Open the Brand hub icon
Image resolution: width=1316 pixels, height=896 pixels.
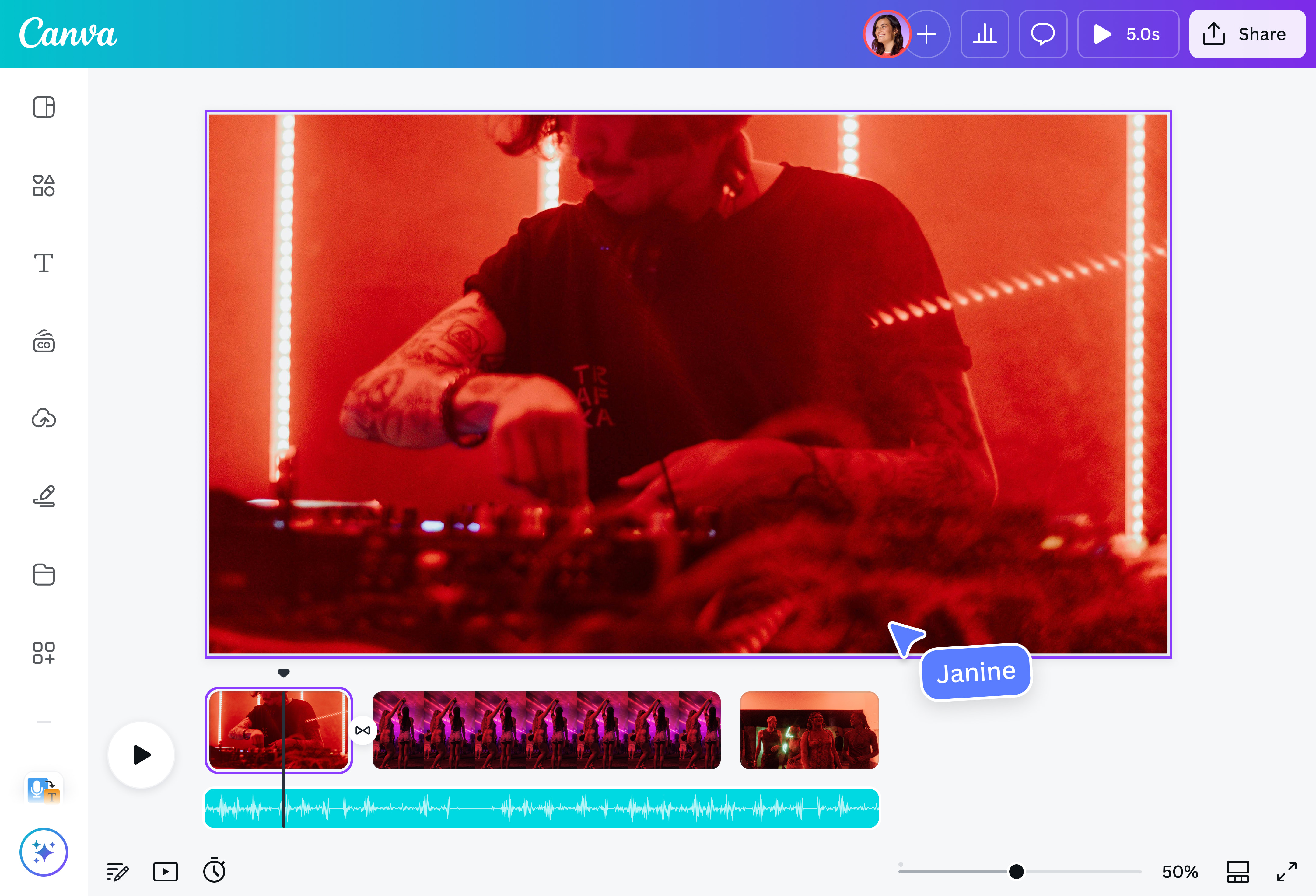pos(44,341)
